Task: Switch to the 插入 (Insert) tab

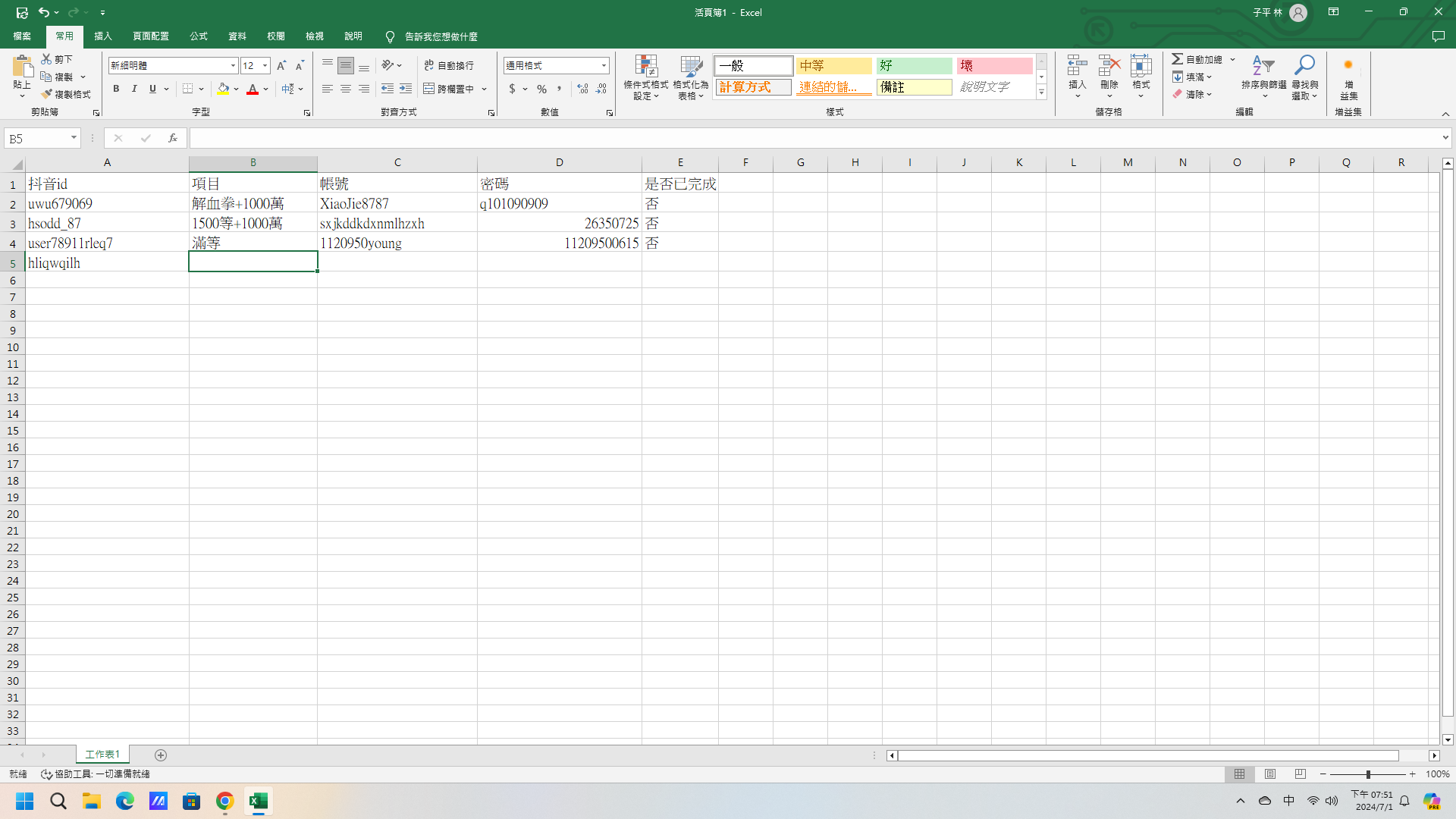Action: (103, 36)
